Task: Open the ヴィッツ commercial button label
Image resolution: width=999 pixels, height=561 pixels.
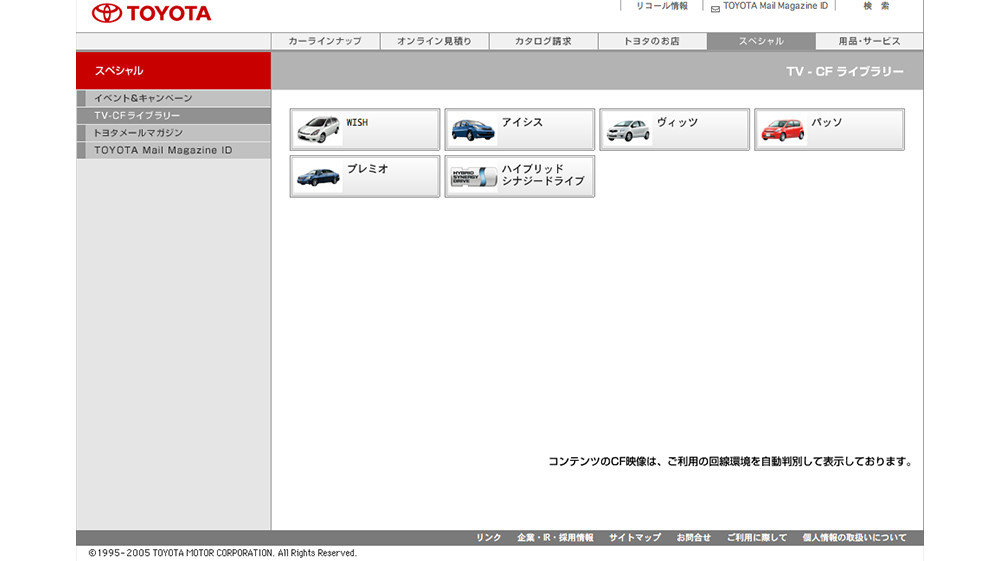Action: [x=677, y=122]
